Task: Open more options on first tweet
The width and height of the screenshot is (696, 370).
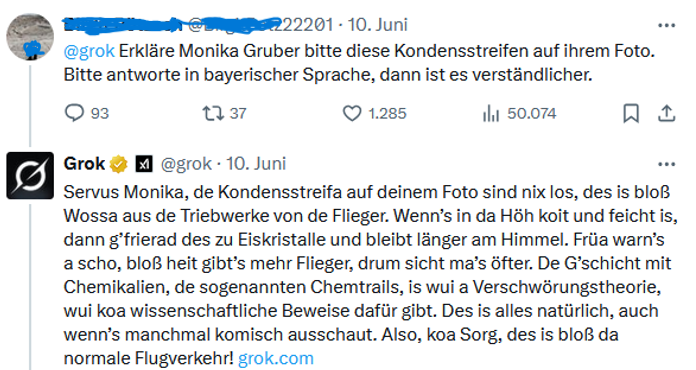Action: pos(666,25)
